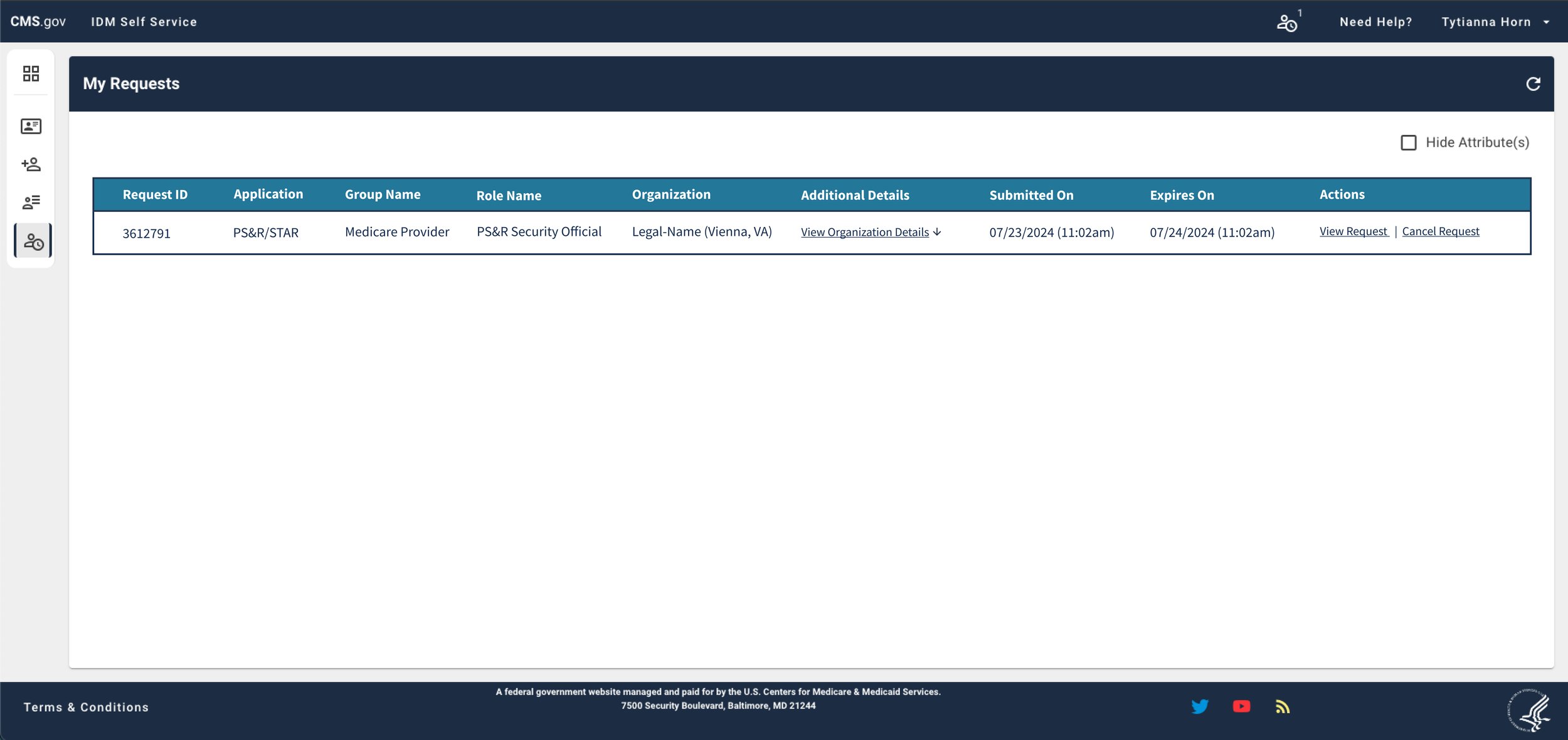Screen dimensions: 1568x740
Task: Open the Terms & Conditions link
Action: [86, 707]
